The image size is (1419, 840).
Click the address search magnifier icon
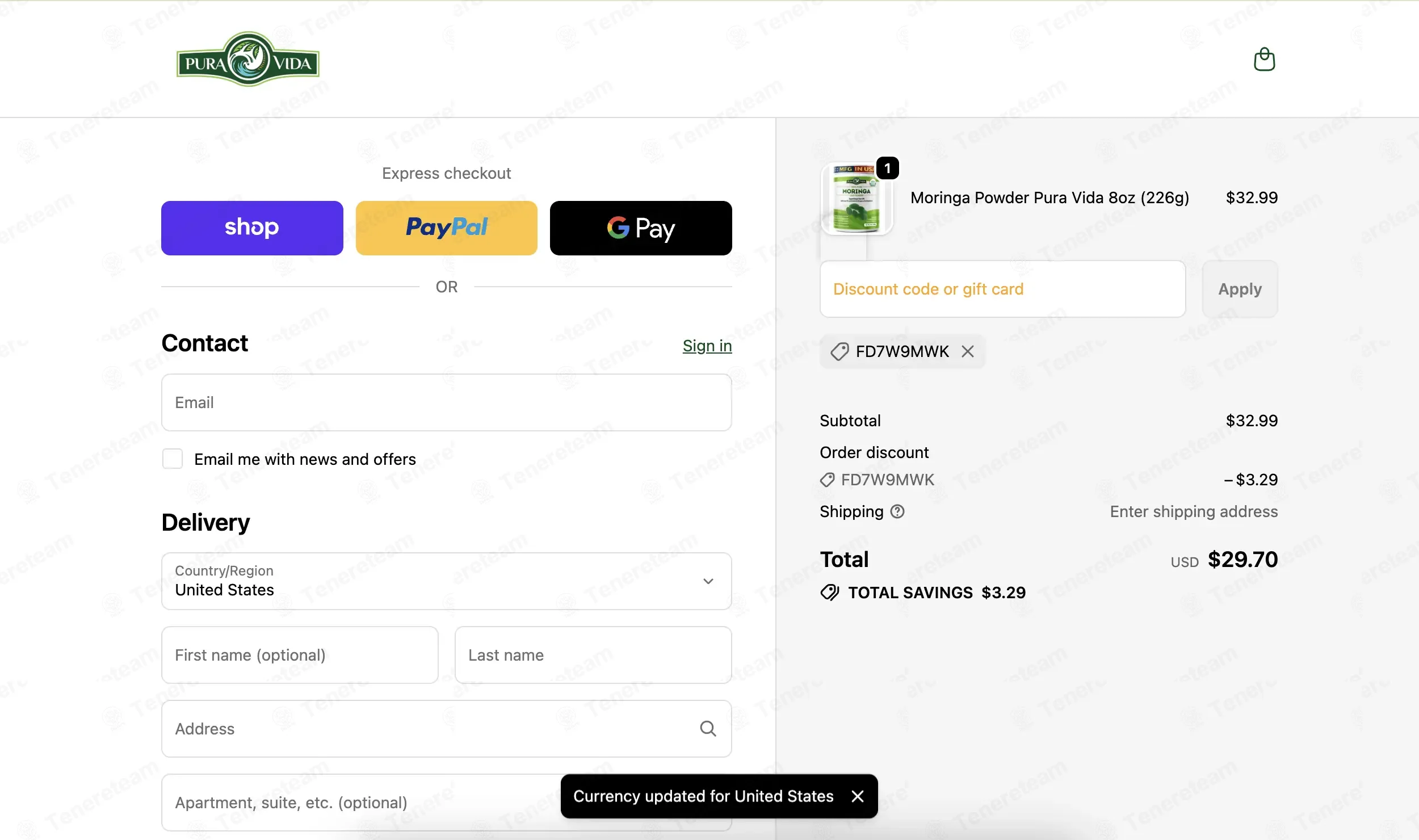[708, 728]
